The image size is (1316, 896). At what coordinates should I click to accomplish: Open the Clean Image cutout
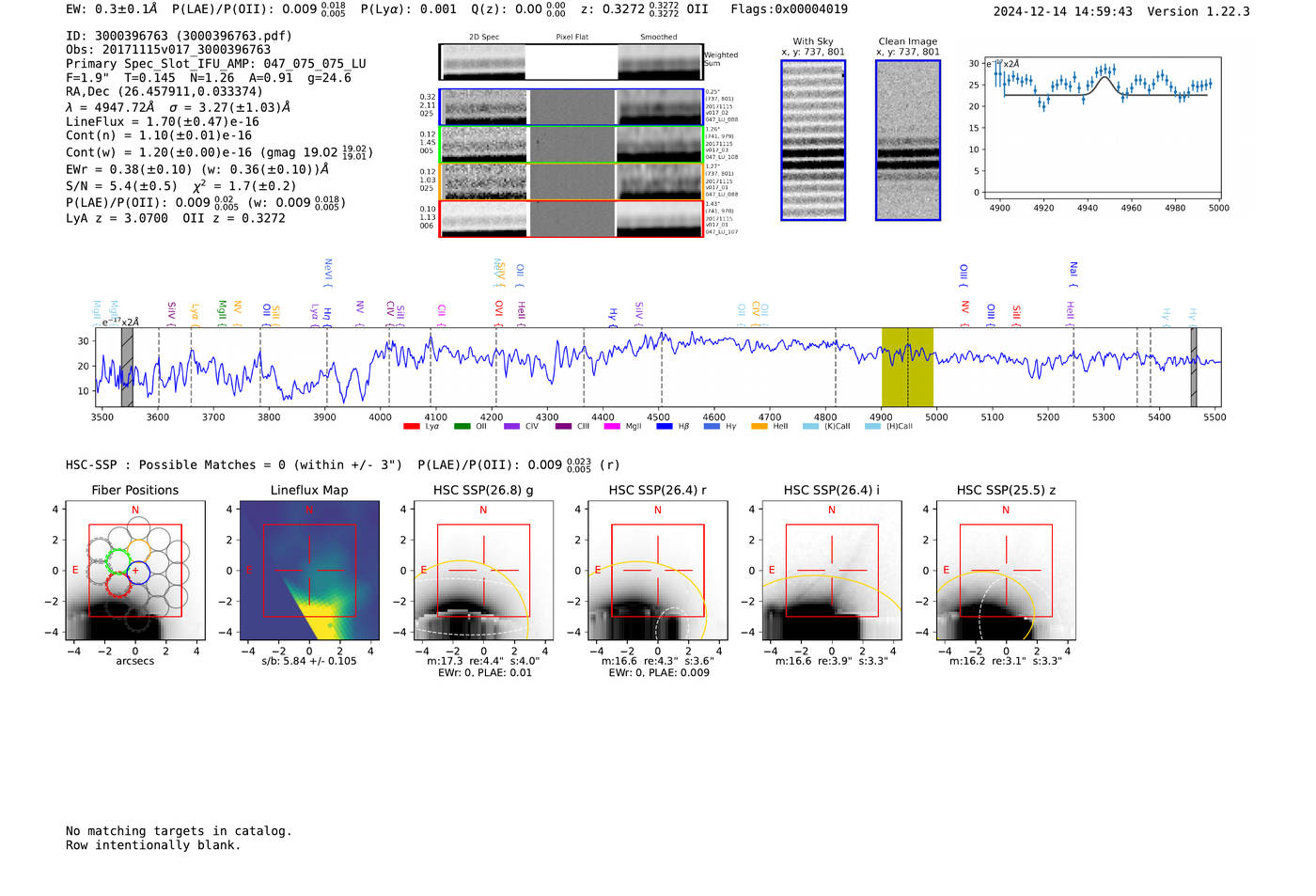point(908,140)
